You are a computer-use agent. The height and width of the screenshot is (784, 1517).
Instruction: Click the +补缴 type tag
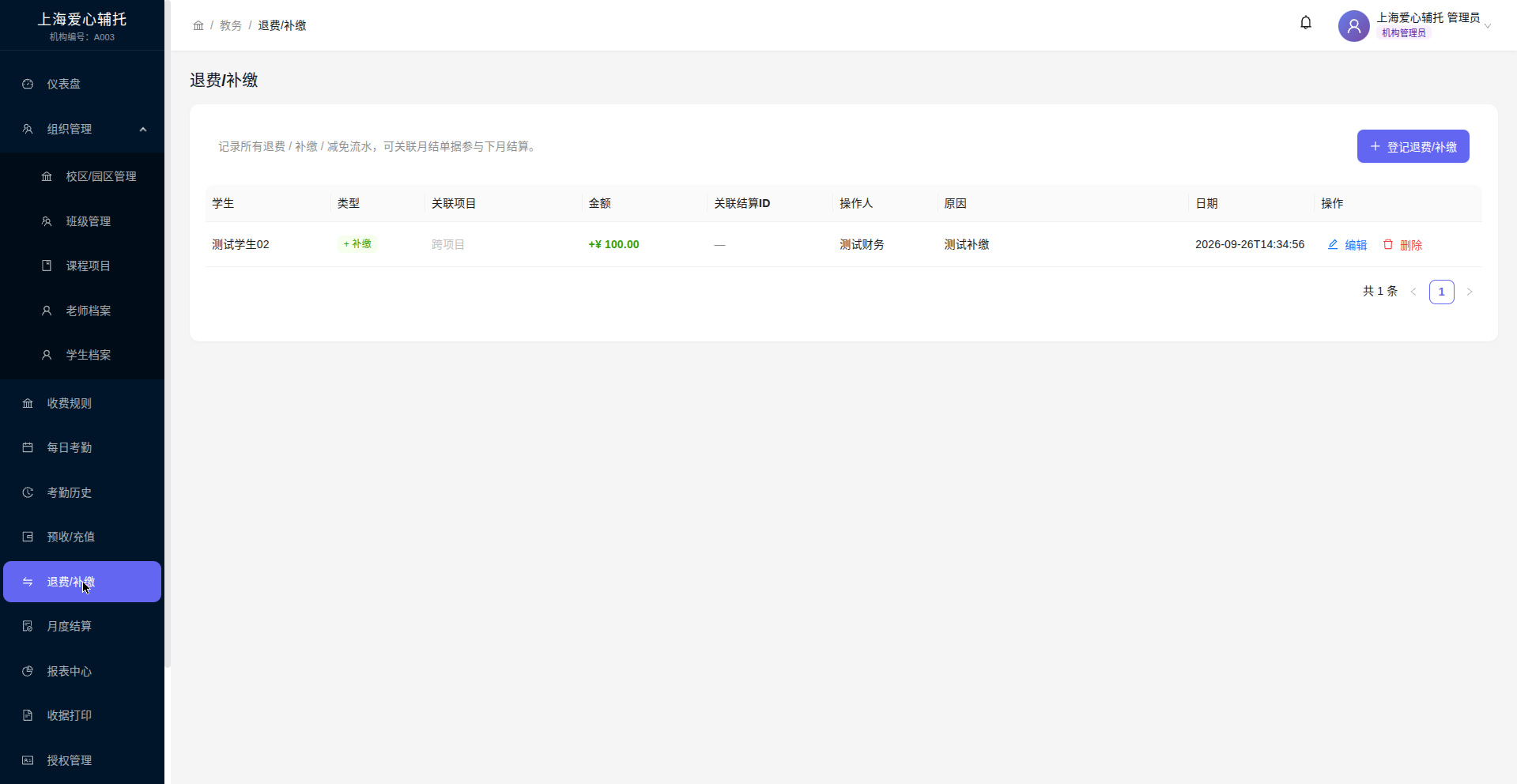[x=357, y=243]
